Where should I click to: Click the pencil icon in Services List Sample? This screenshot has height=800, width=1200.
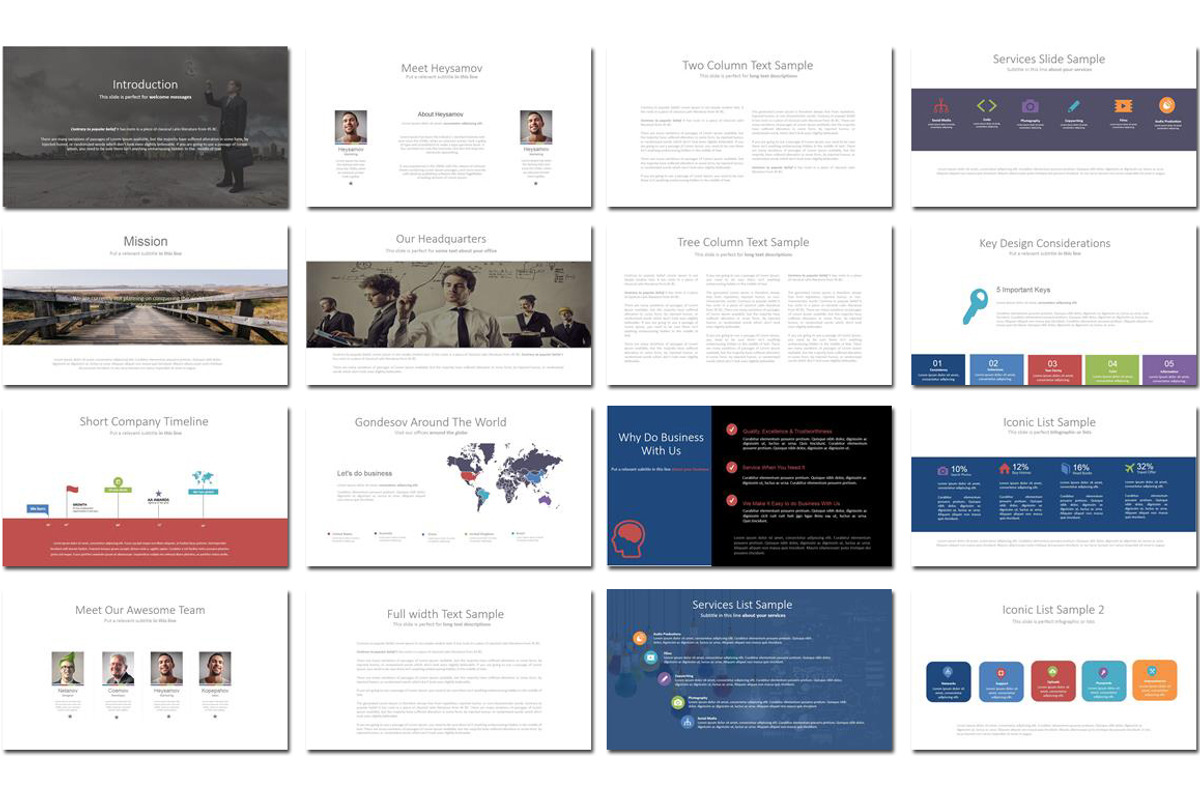point(663,678)
